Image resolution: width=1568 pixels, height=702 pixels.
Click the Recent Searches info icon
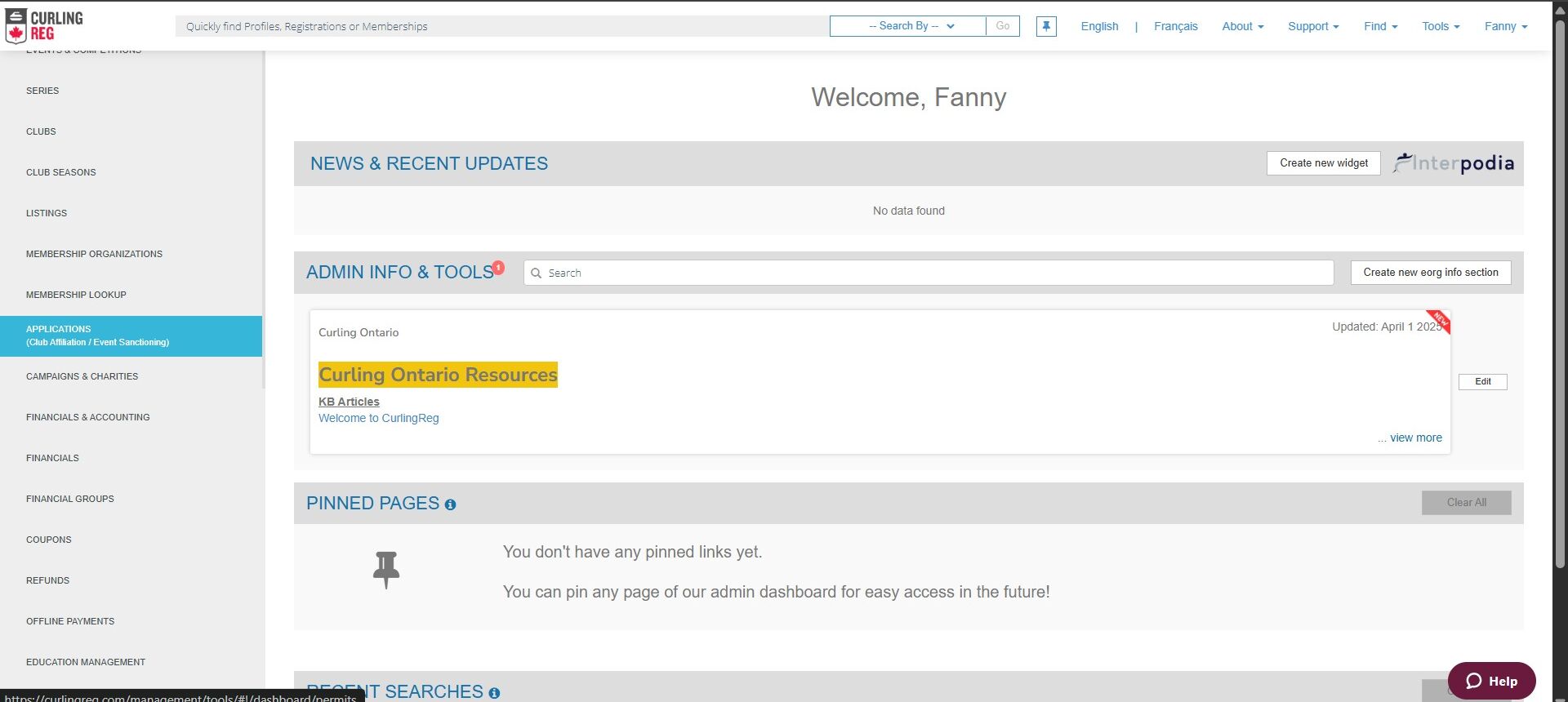494,693
